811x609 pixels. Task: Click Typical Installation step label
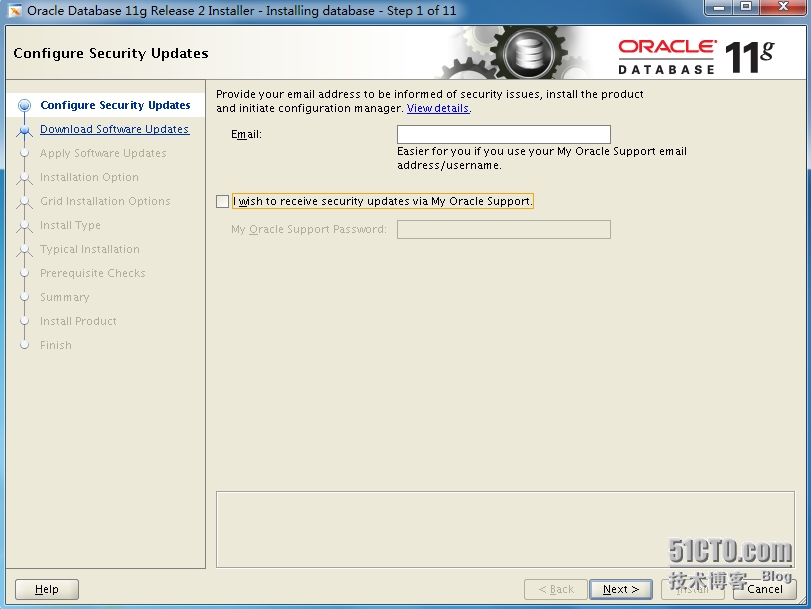pyautogui.click(x=89, y=249)
